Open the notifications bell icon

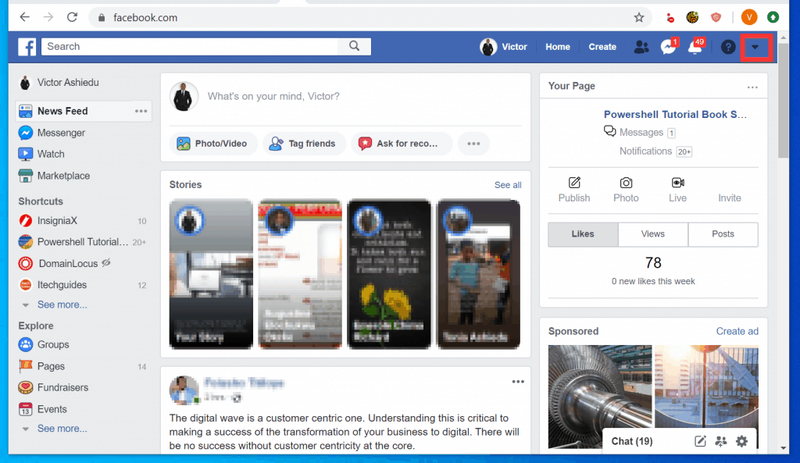point(695,47)
